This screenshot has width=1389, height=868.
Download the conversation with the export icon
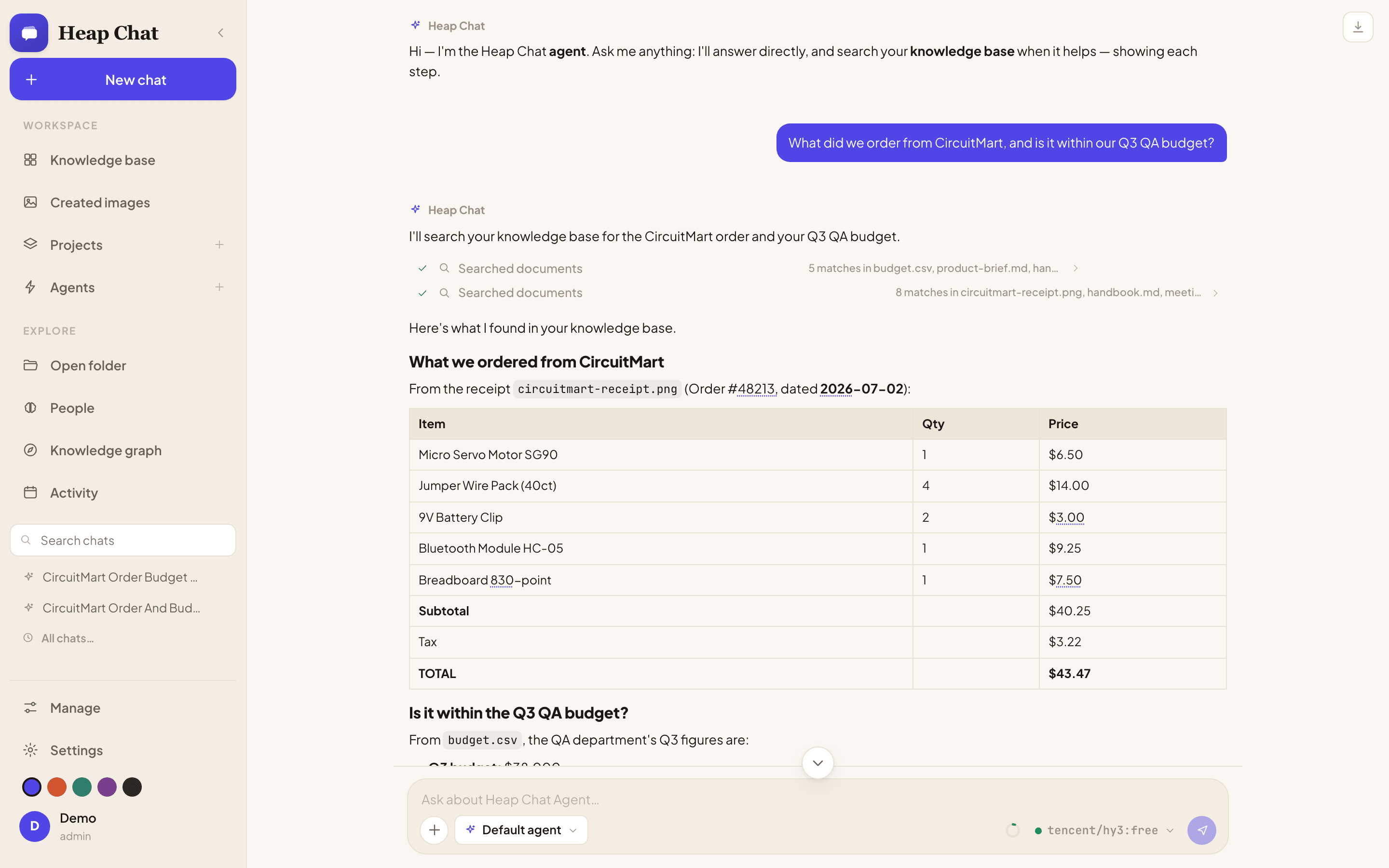(1358, 27)
